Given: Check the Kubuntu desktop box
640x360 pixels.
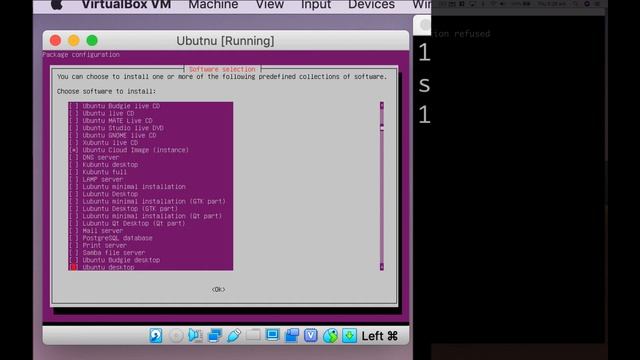Looking at the screenshot, I should tap(74, 165).
